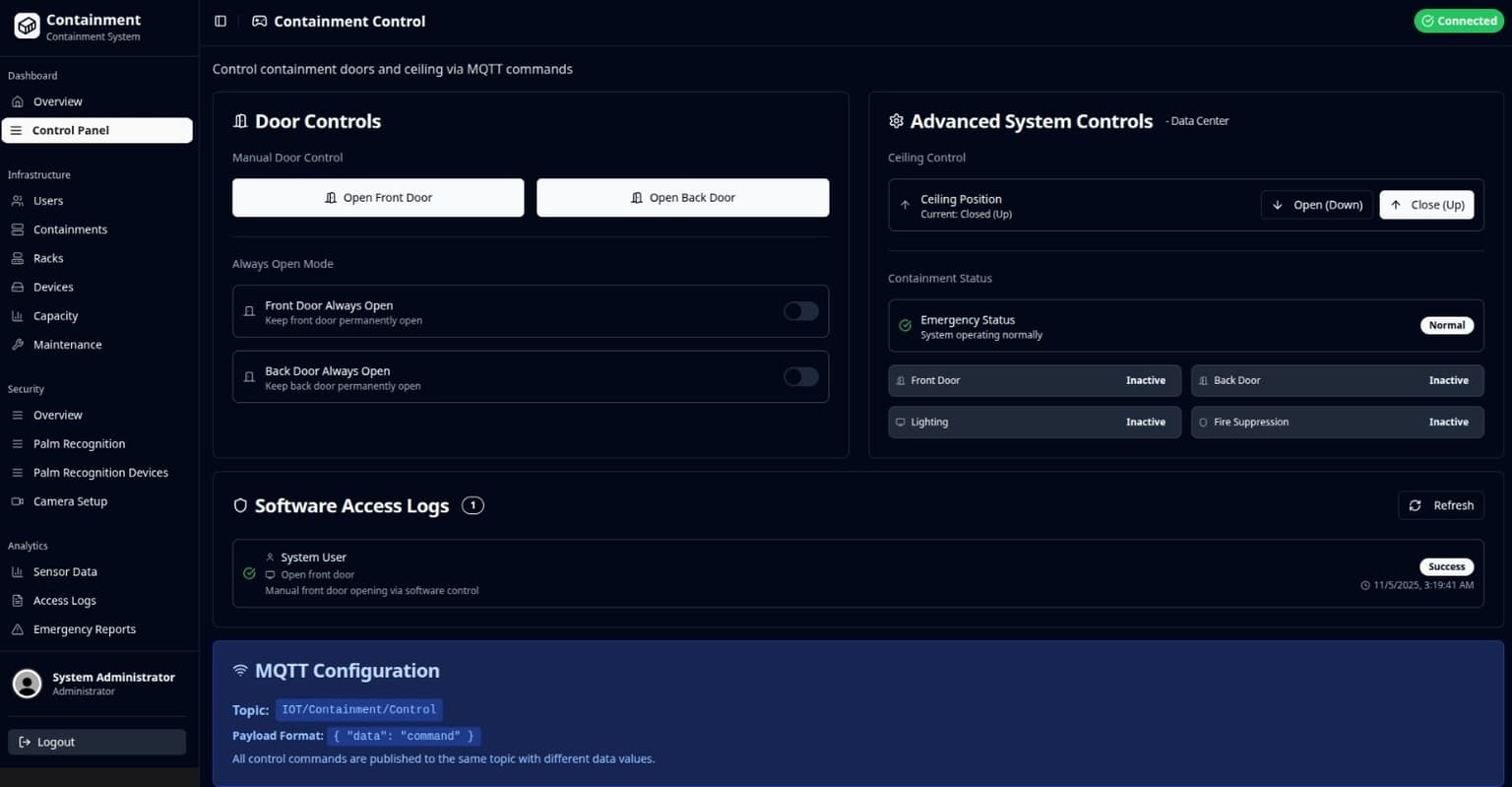Viewport: 1512px width, 787px height.
Task: Click the Capacity chart icon
Action: [18, 316]
